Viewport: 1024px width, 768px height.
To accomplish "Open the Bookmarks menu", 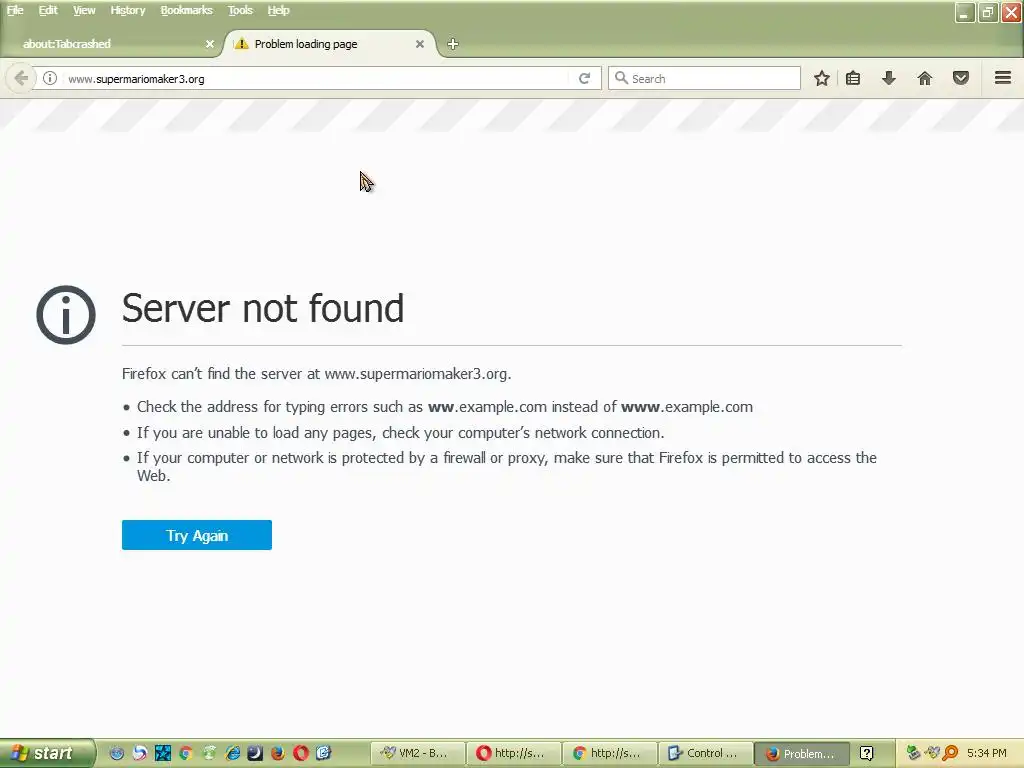I will 186,10.
